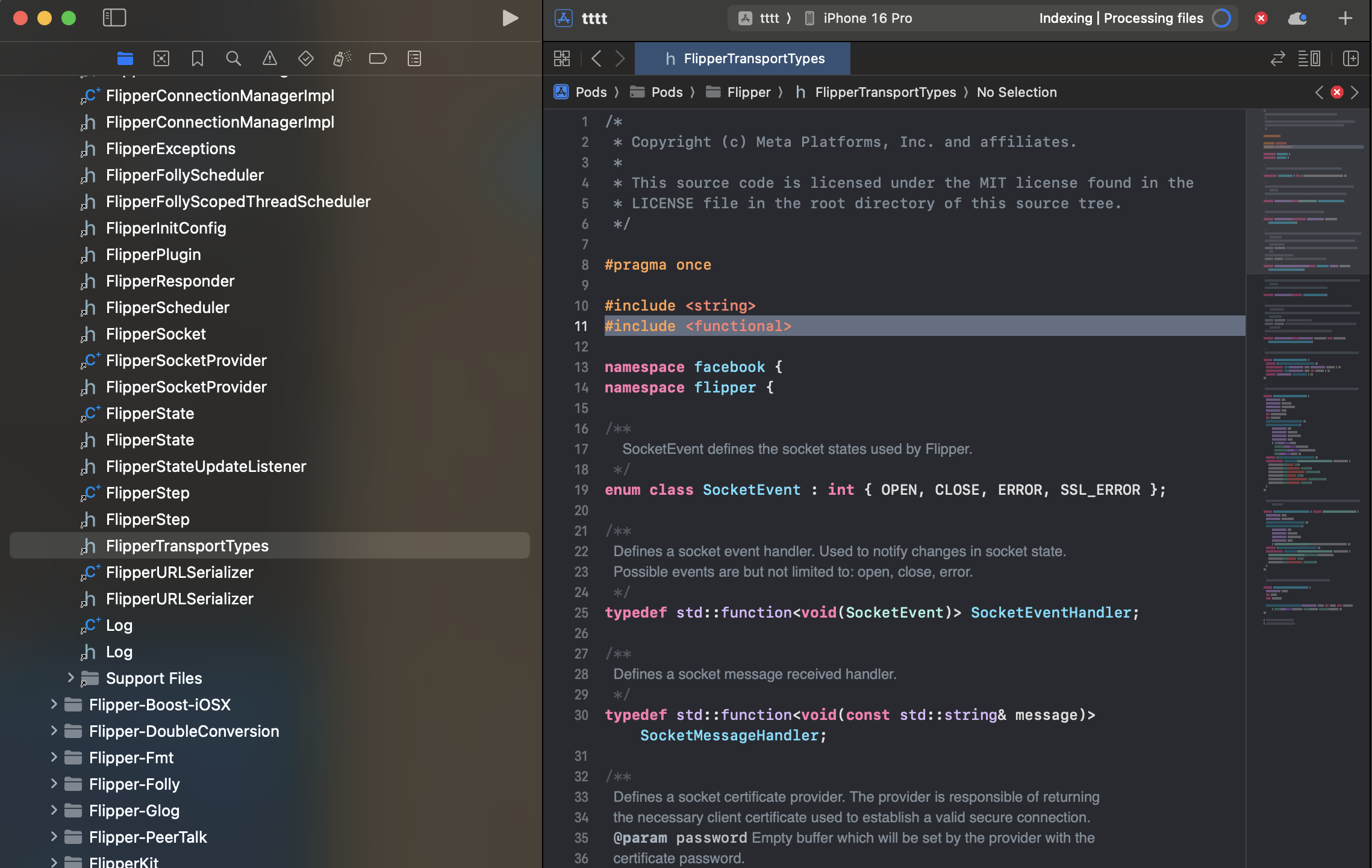Open the Bookmark navigator

point(198,58)
